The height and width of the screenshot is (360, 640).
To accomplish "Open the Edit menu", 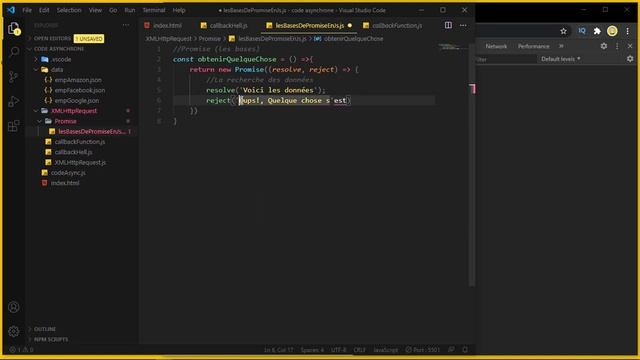I will [44, 10].
